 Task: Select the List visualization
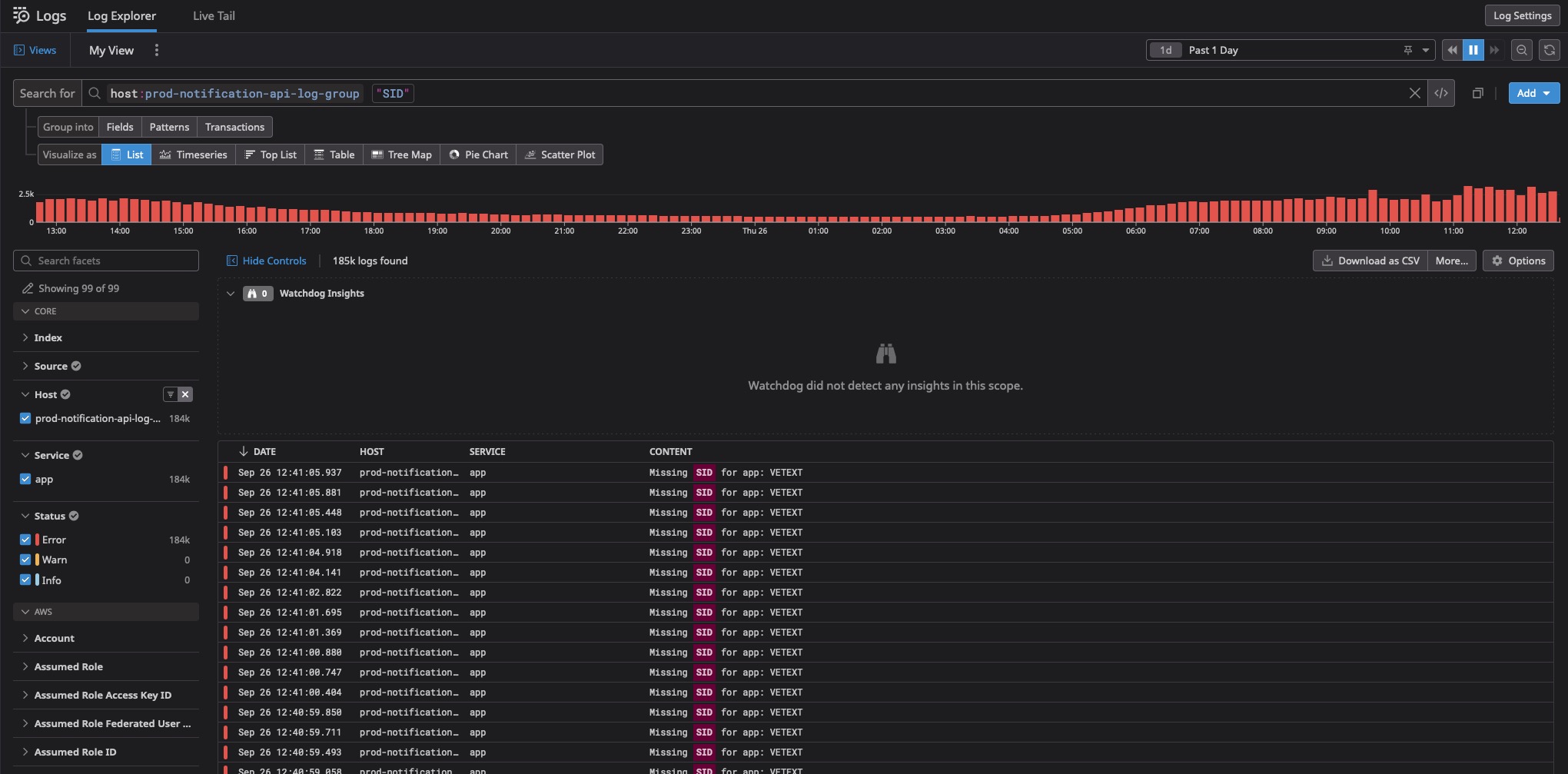tap(127, 154)
